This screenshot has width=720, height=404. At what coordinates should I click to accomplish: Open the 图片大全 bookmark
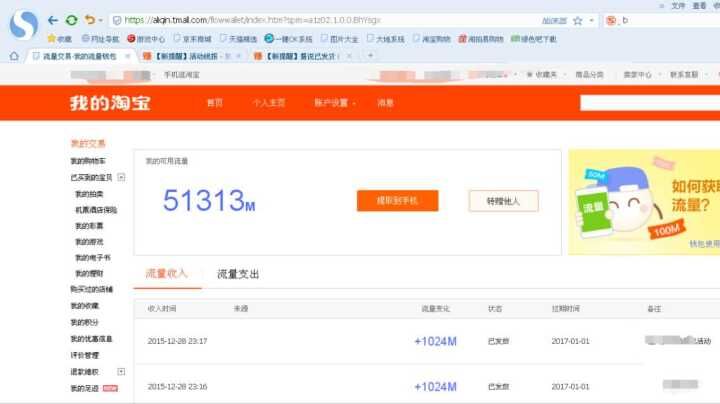pyautogui.click(x=339, y=39)
